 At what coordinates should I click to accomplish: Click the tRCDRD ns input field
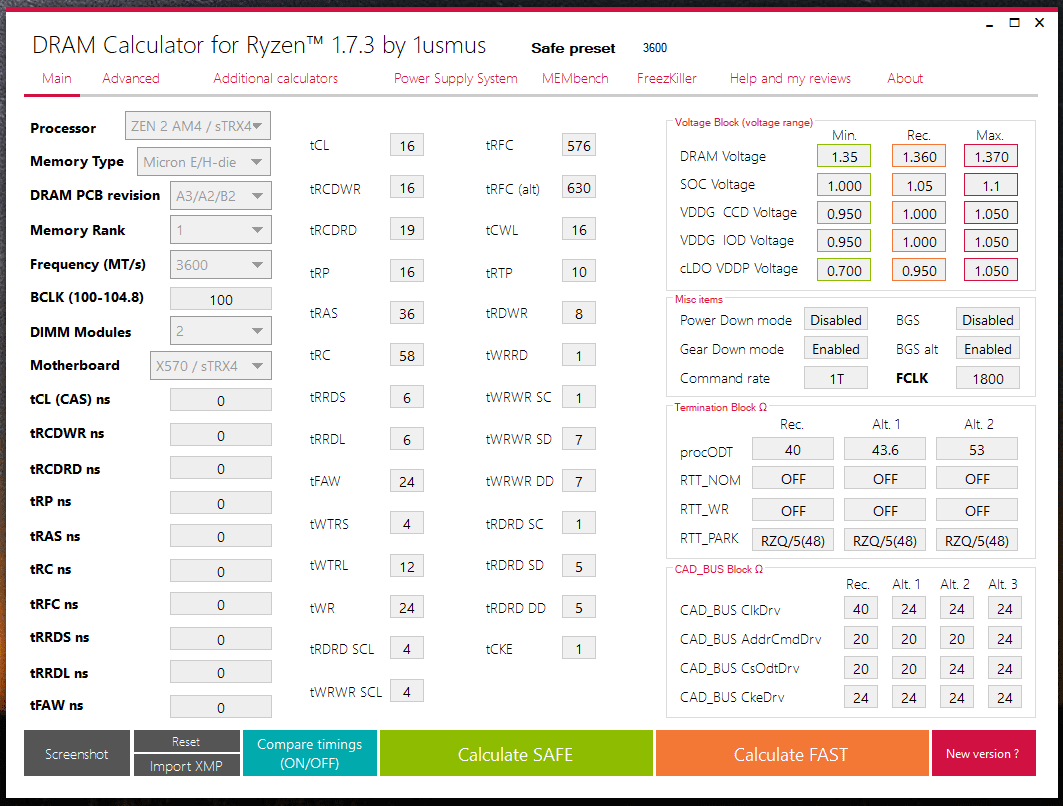tap(220, 468)
